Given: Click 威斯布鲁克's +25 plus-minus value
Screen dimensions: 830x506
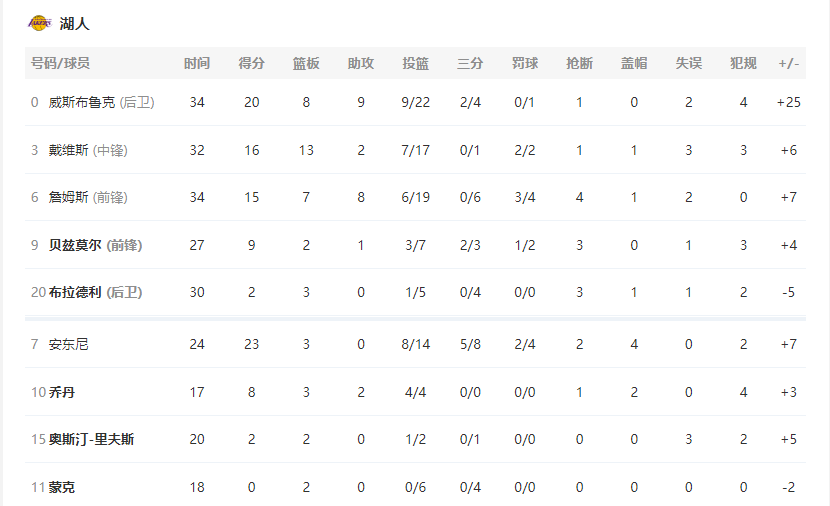Looking at the screenshot, I should [x=789, y=102].
